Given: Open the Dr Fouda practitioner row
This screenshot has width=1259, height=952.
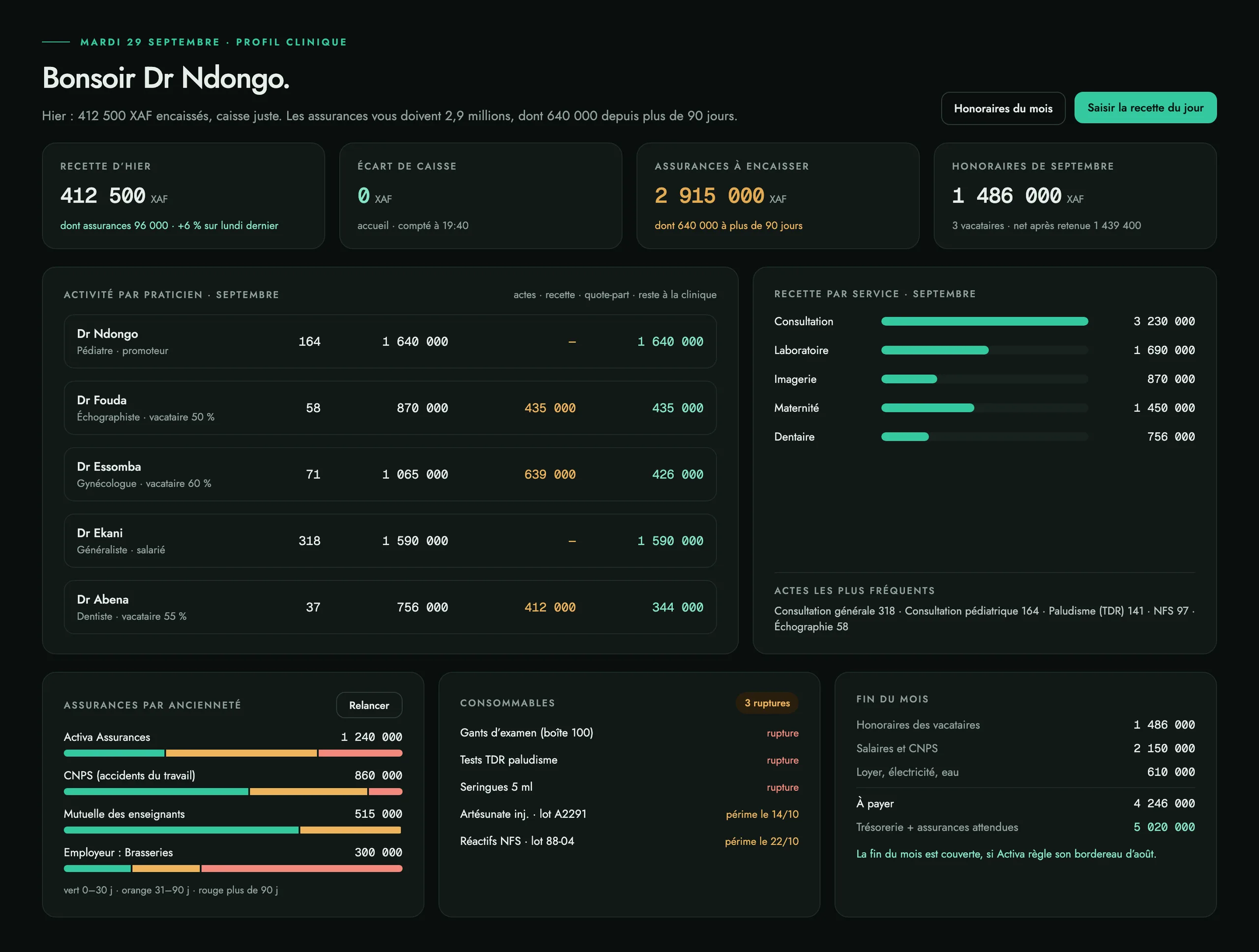Looking at the screenshot, I should (x=390, y=408).
